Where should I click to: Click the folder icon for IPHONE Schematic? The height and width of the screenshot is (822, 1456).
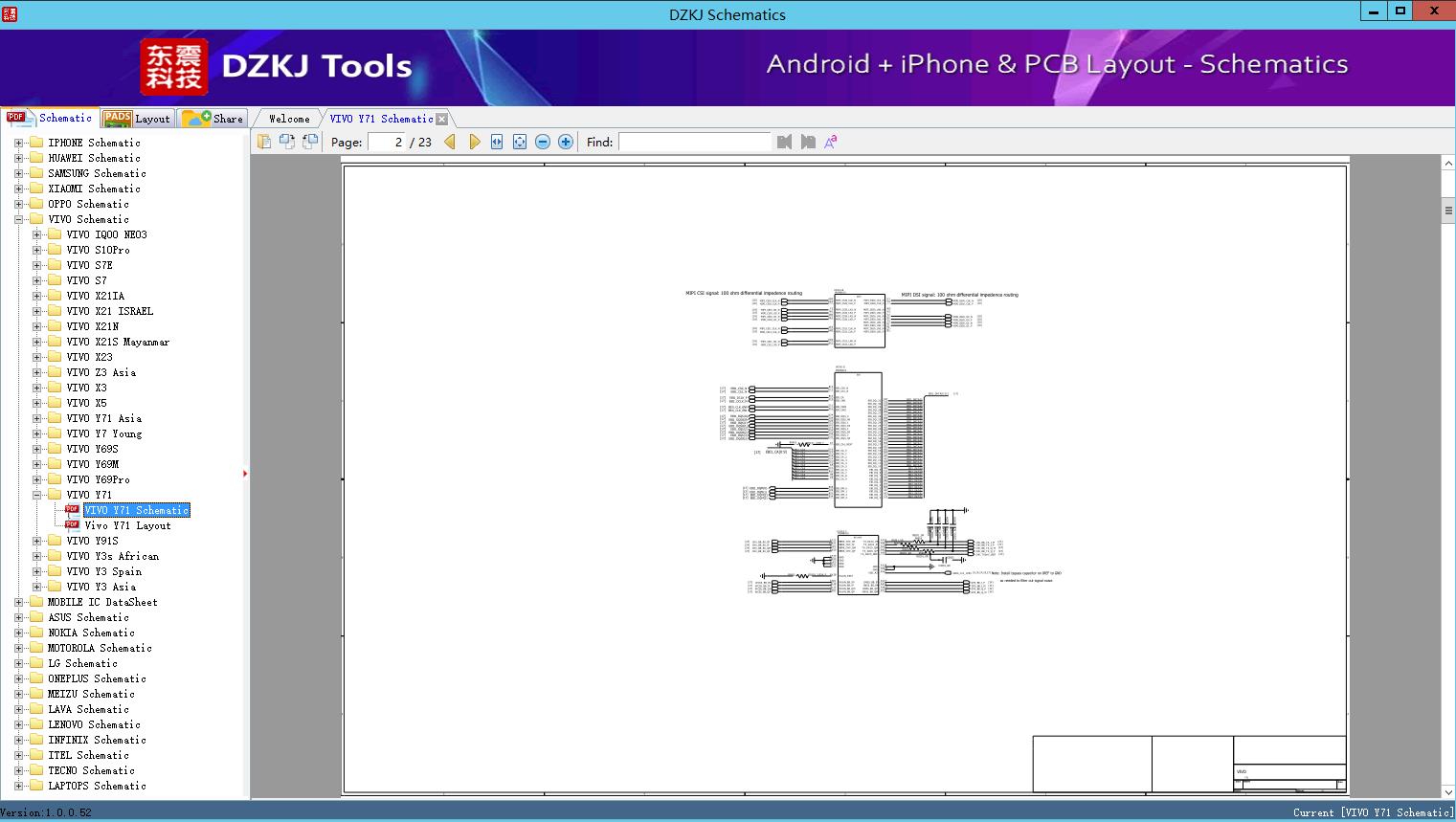[x=36, y=143]
